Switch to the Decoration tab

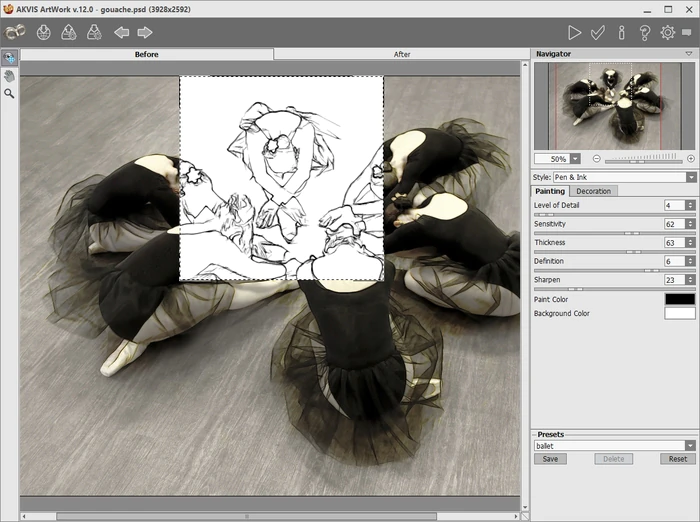pyautogui.click(x=593, y=191)
